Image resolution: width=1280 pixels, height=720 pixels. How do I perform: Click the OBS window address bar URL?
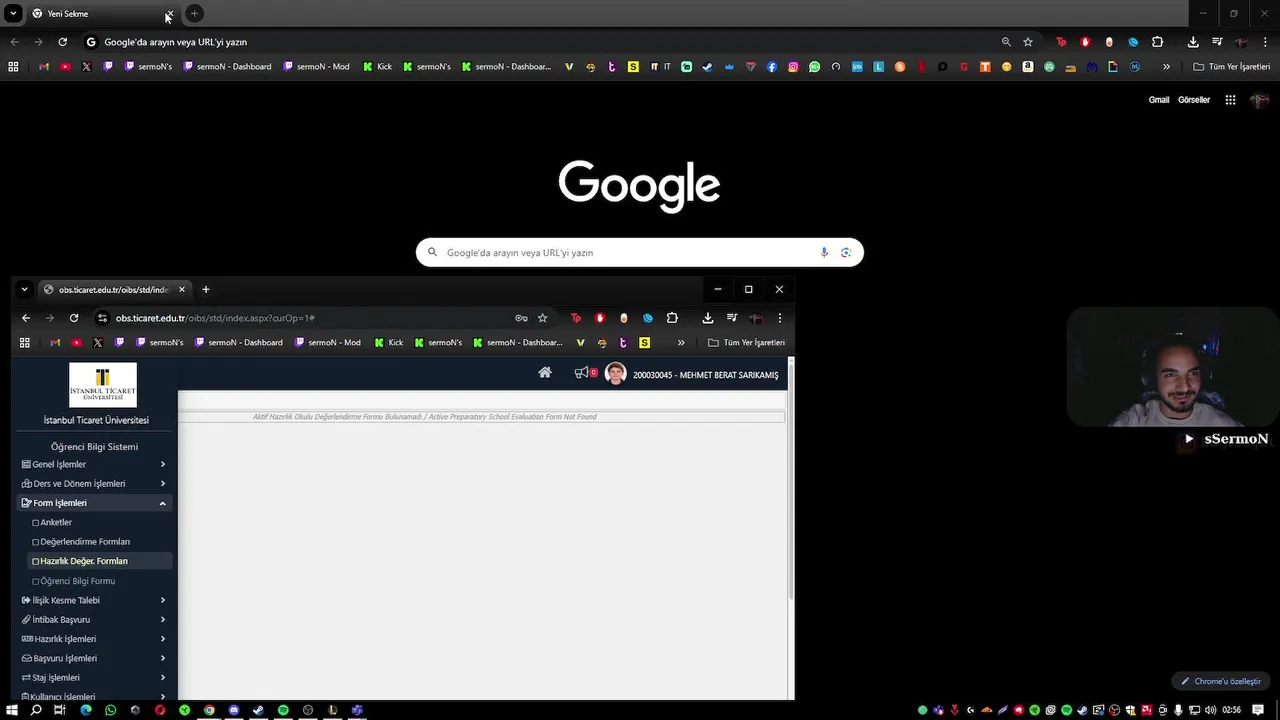(x=215, y=318)
